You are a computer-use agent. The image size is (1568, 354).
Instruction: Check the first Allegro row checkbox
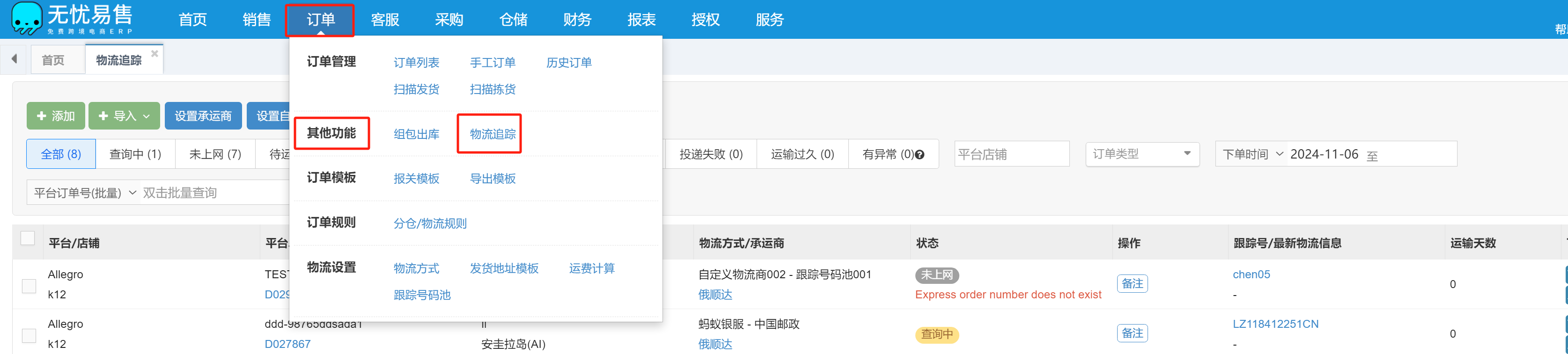coord(29,285)
